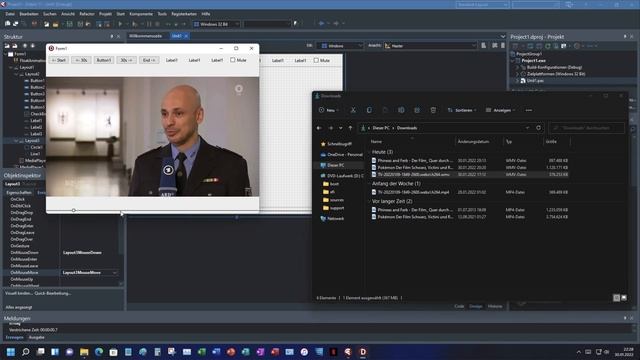
Task: Open the OnMouseMove event handler dropdown
Action: [115, 273]
